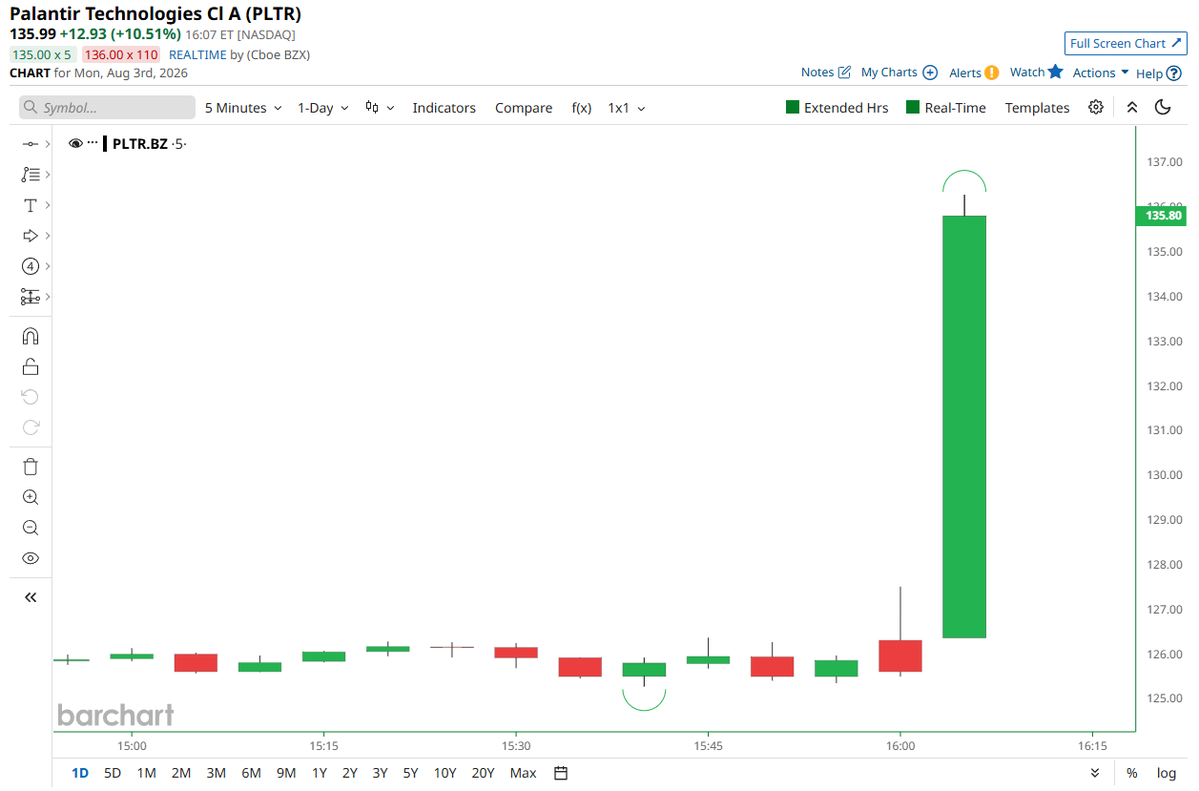Select the Text annotation tool
Screen dimensions: 1199x791
pos(30,205)
